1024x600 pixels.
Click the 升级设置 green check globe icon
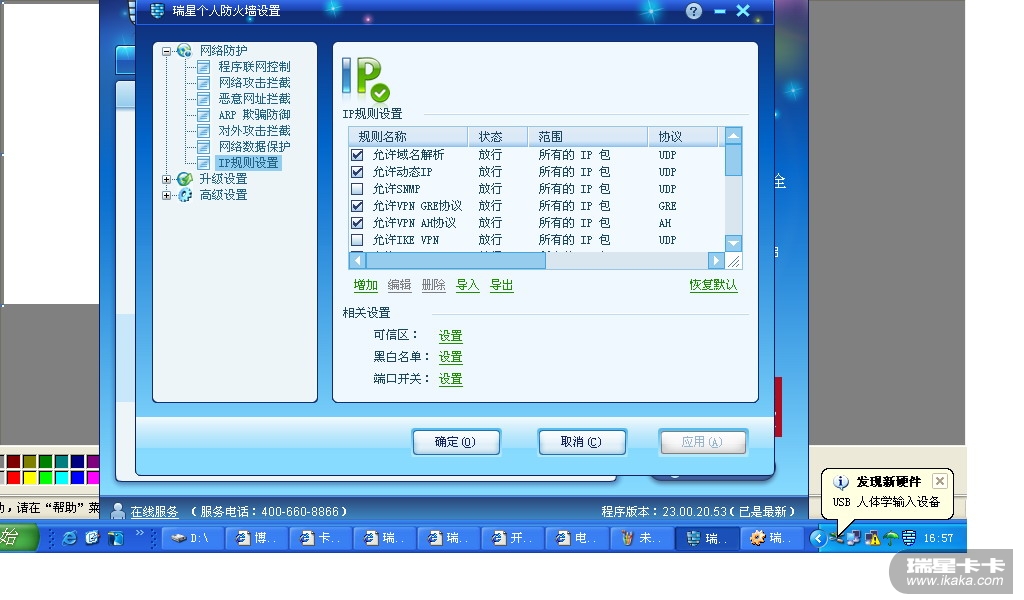pyautogui.click(x=185, y=178)
